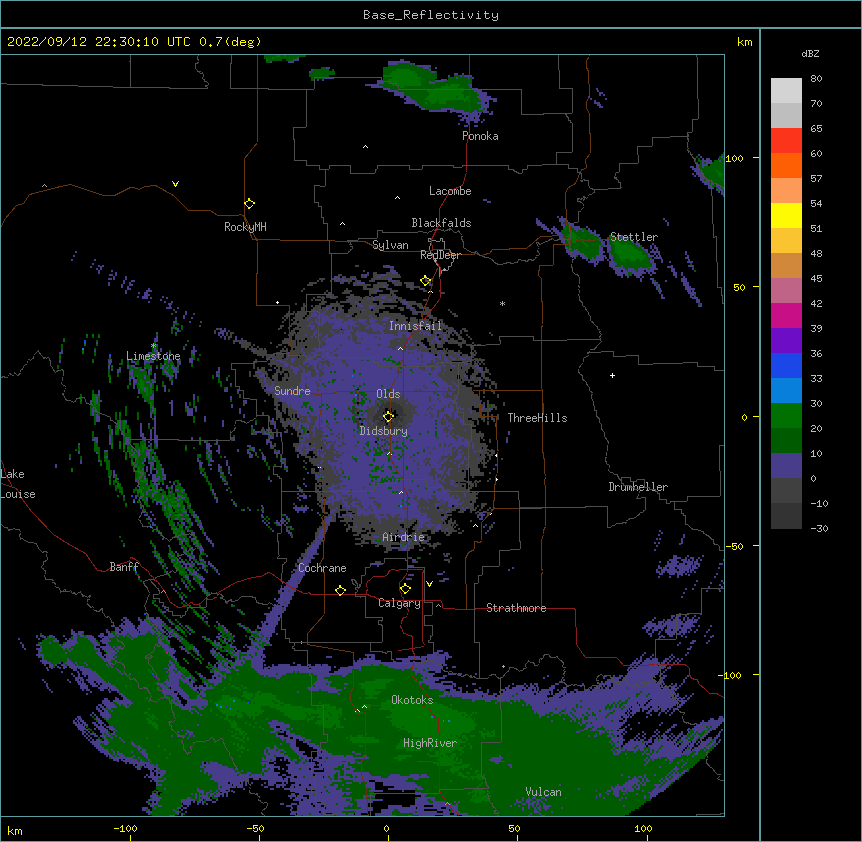862x842 pixels.
Task: Click the Stettler city label
Action: 633,237
